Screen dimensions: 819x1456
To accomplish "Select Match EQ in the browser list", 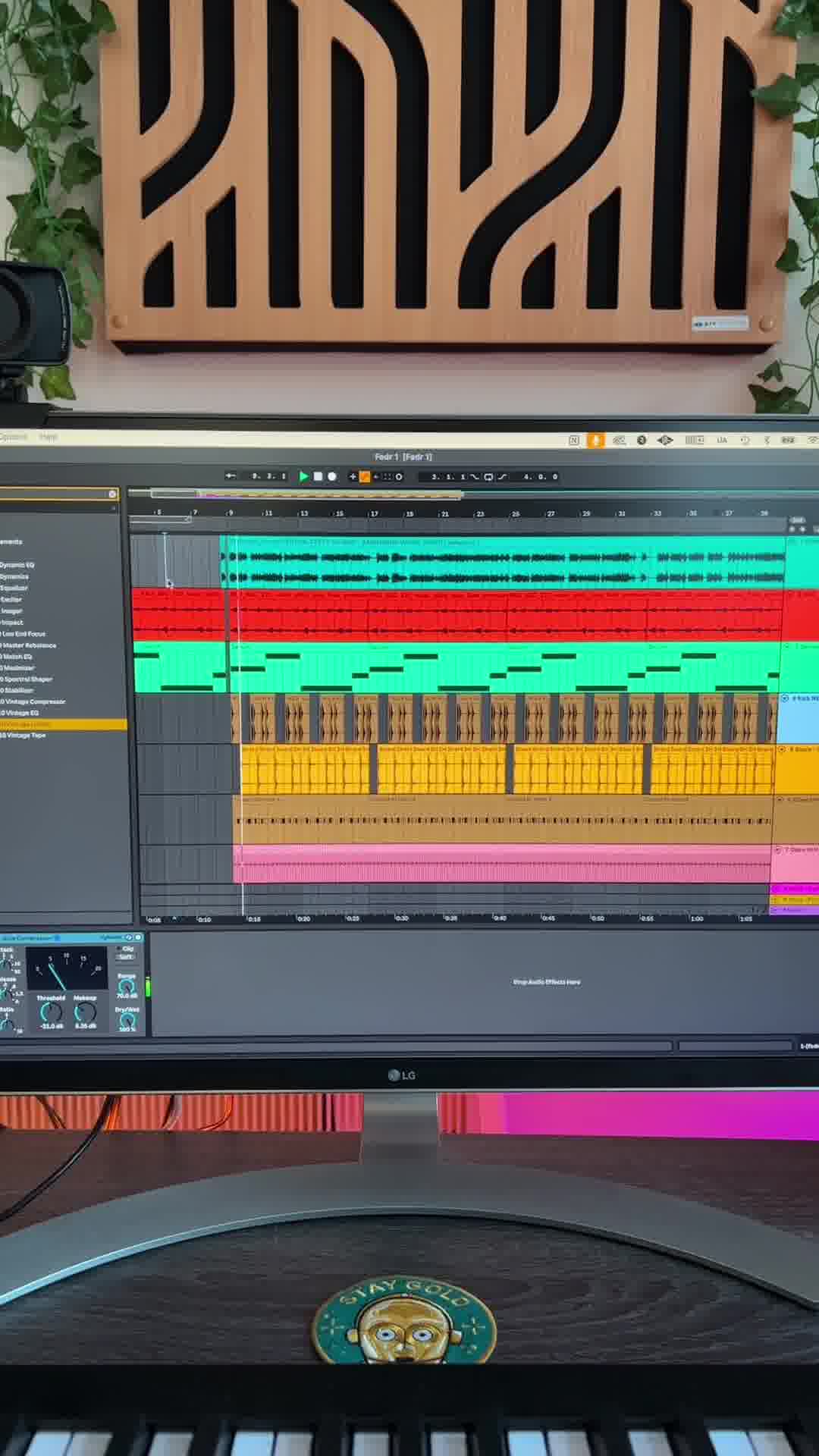I will 17,657.
